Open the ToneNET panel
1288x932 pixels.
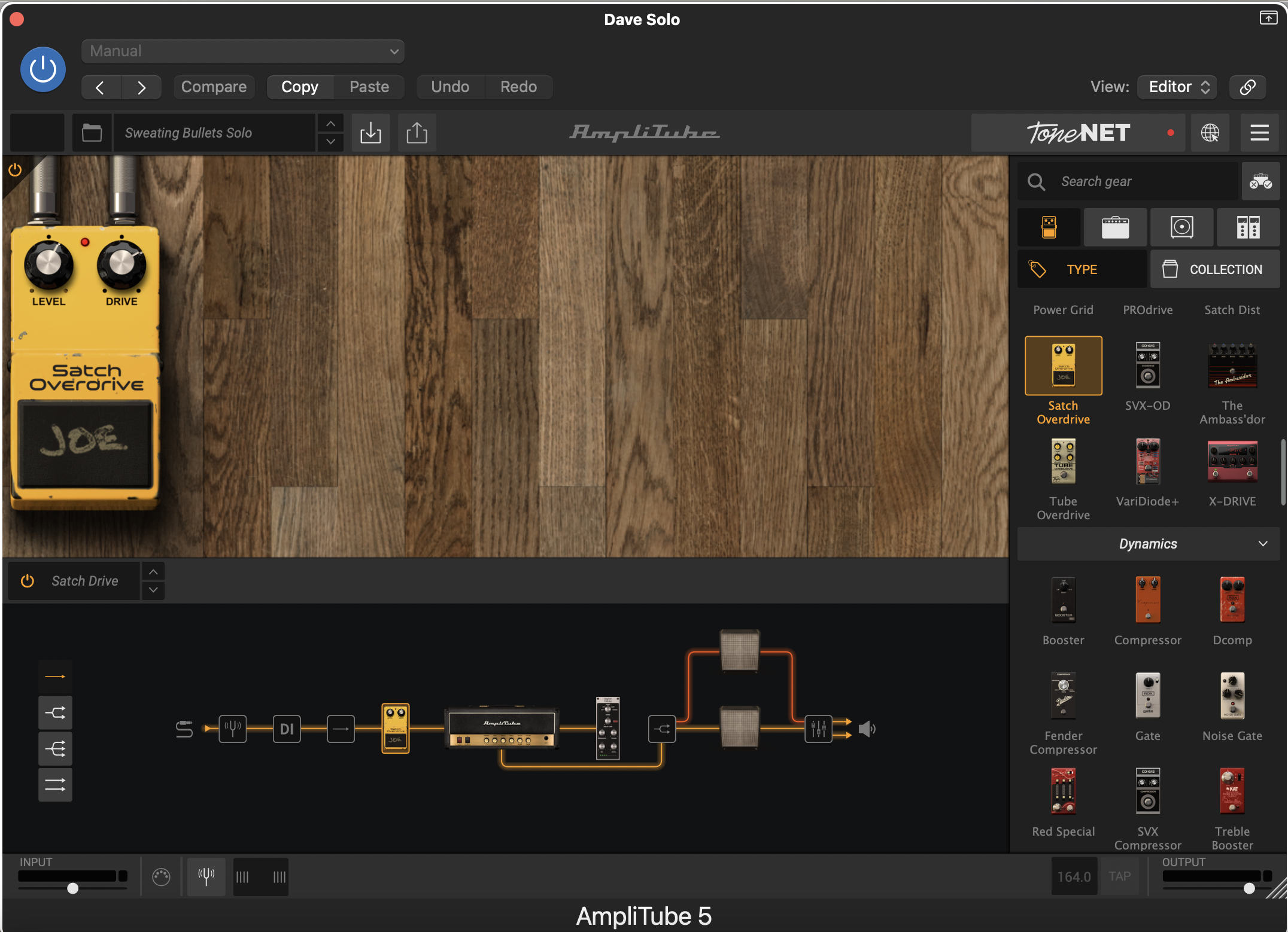(x=1078, y=133)
